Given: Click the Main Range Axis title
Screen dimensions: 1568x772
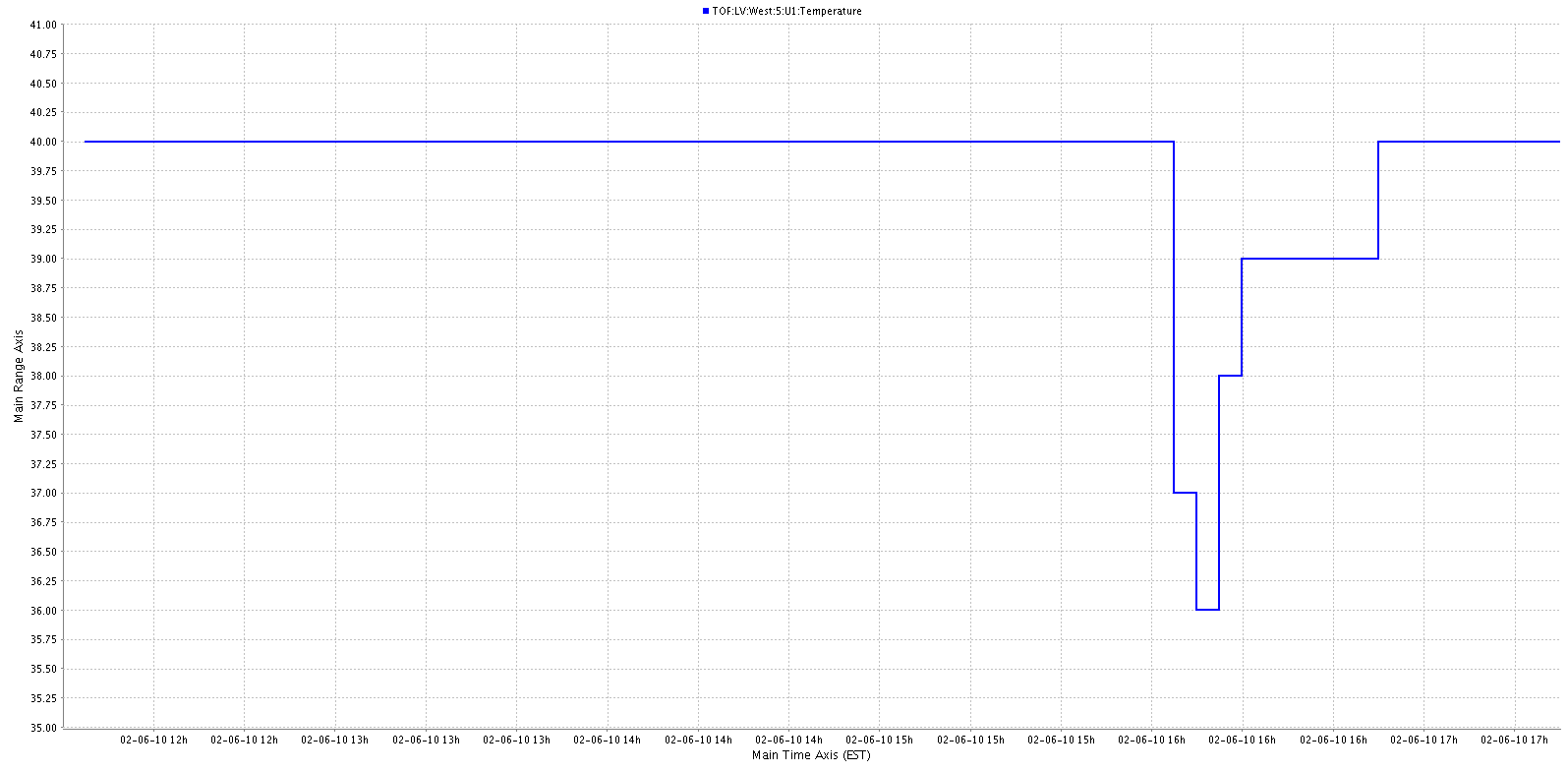Looking at the screenshot, I should point(19,376).
